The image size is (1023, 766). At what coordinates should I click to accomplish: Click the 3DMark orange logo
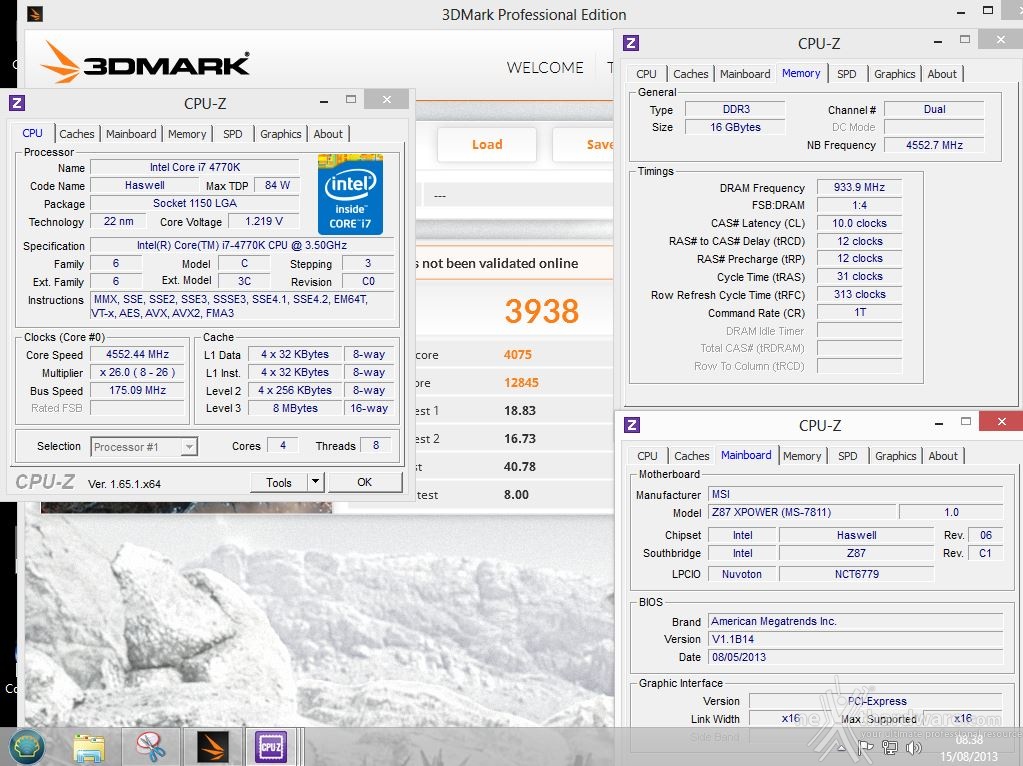tap(144, 63)
